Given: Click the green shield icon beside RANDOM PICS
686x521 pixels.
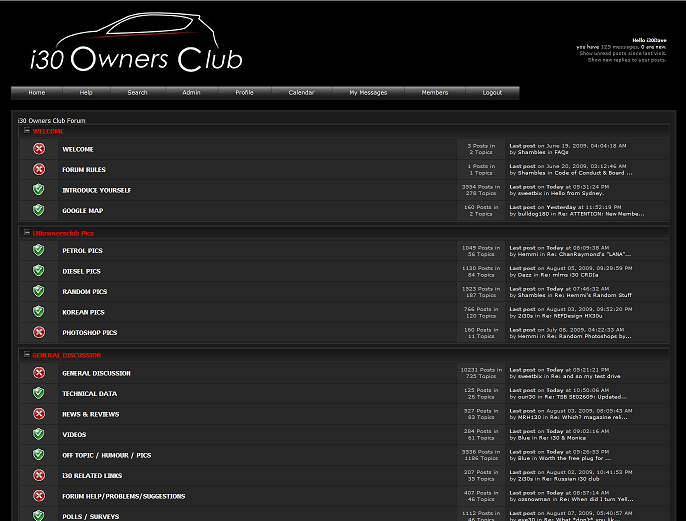Looking at the screenshot, I should point(38,291).
